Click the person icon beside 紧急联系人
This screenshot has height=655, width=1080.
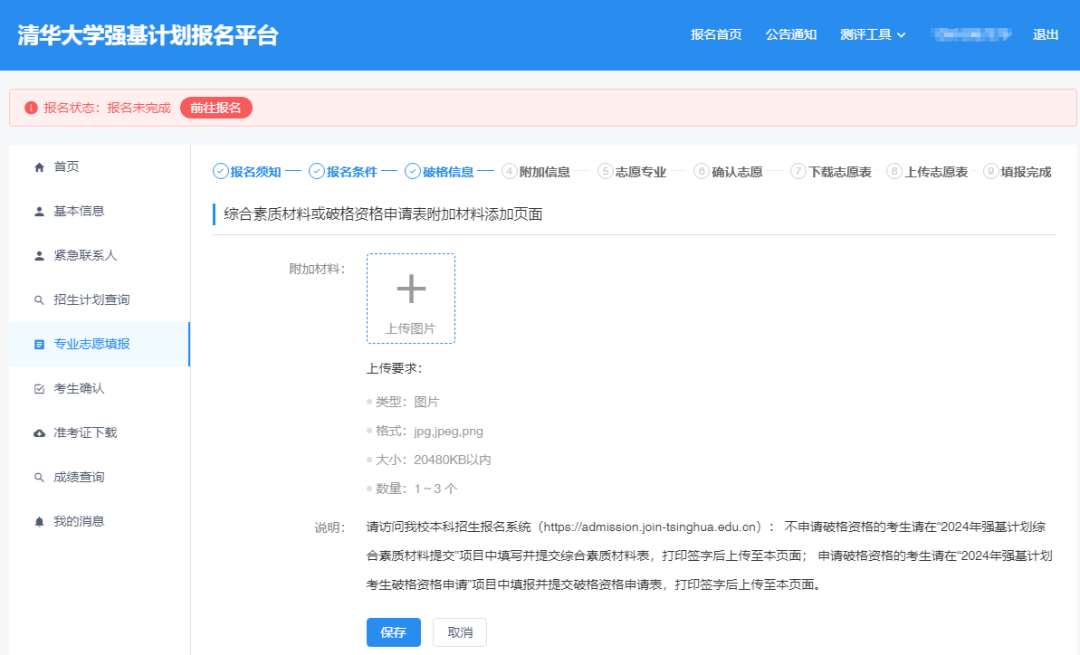coord(39,256)
